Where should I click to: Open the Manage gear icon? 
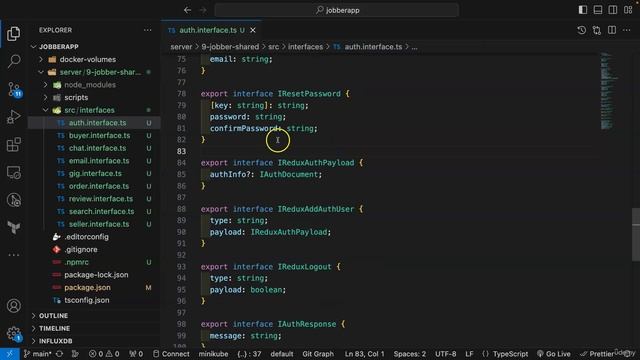coord(14,334)
